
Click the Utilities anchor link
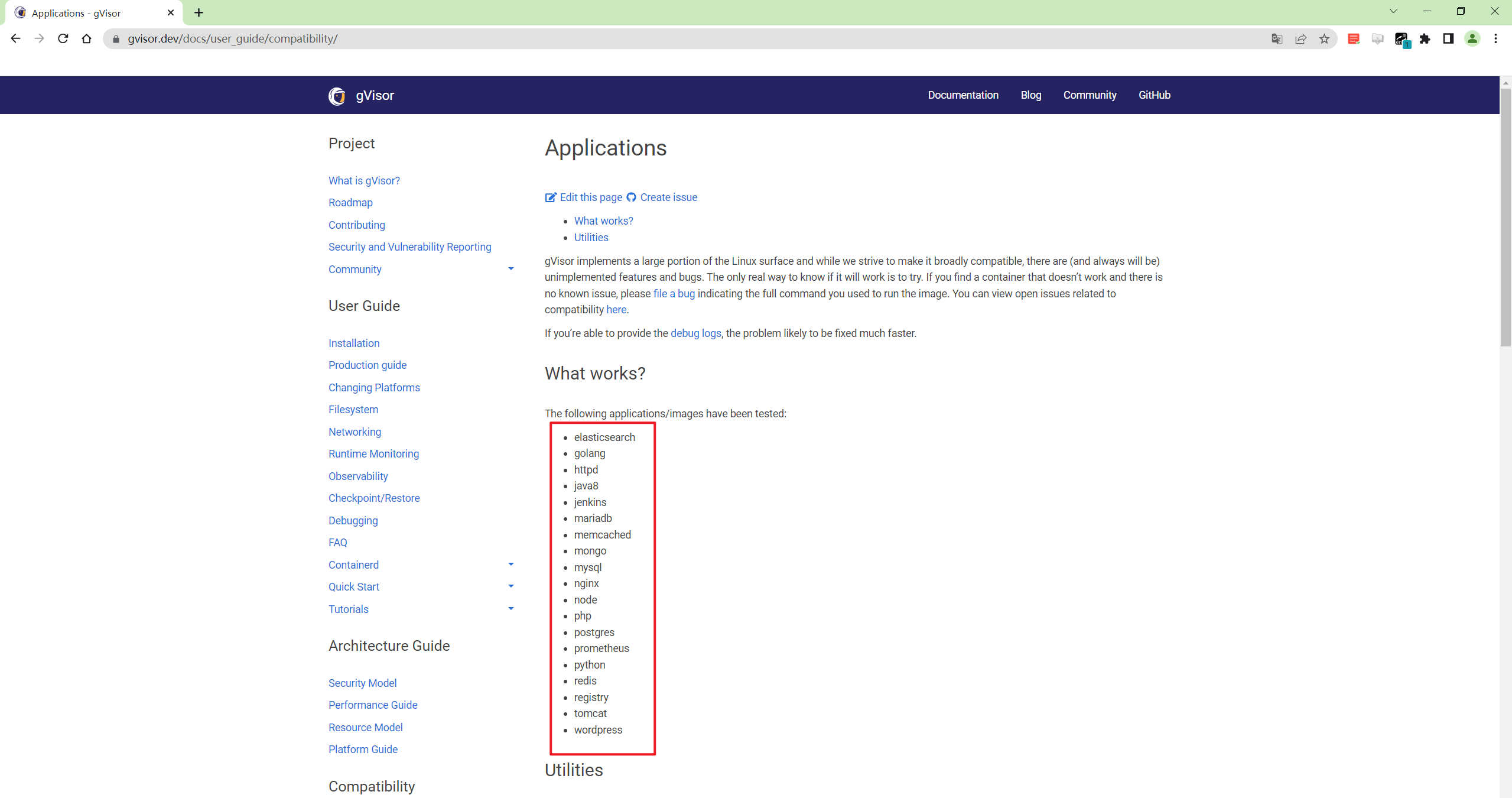(x=590, y=237)
